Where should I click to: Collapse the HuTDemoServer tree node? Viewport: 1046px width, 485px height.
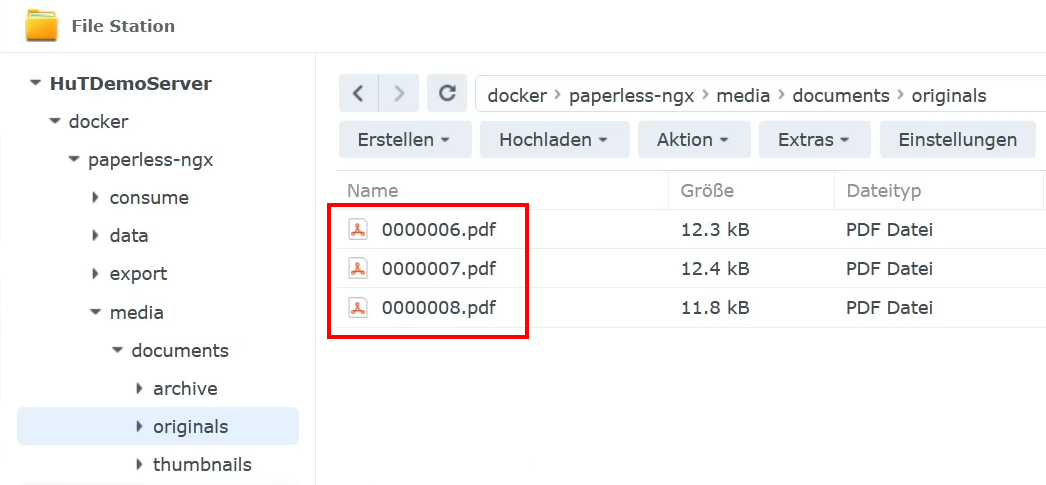(35, 84)
